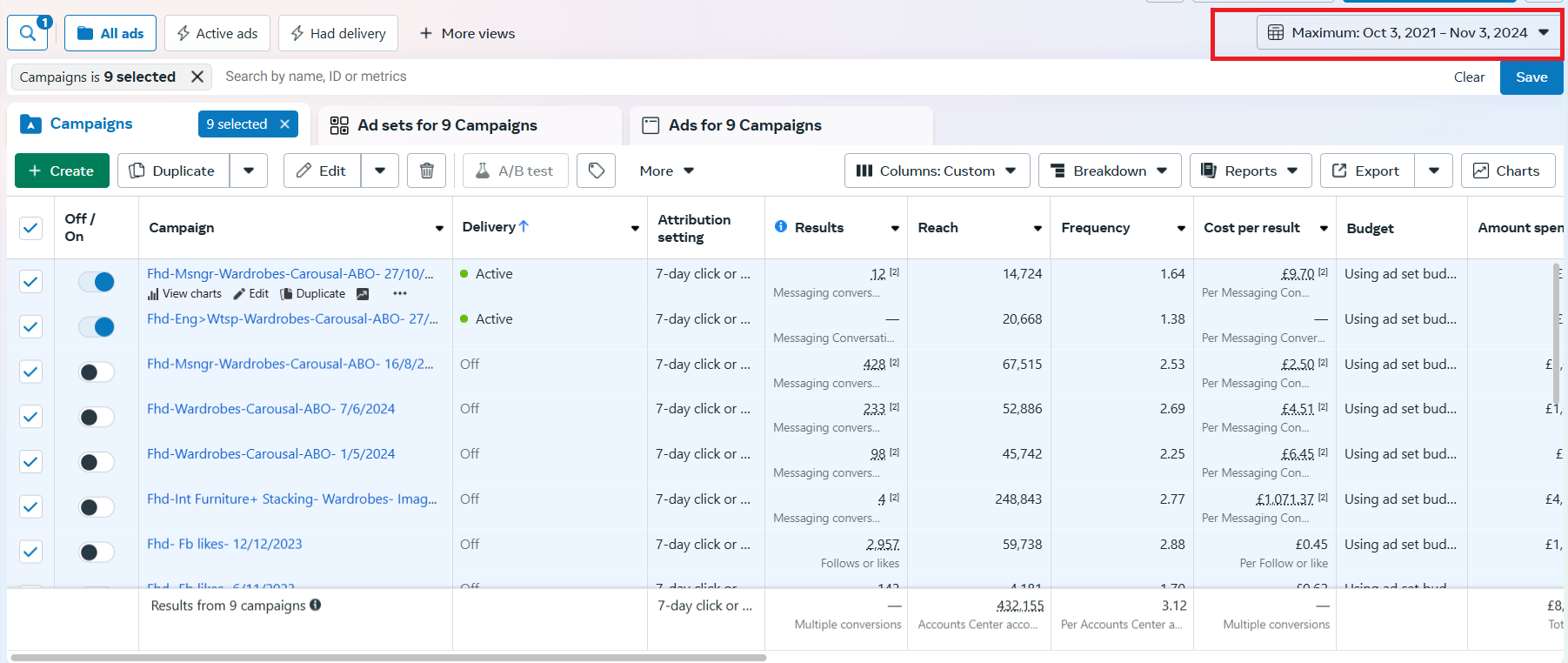
Task: Open View charts for first campaign
Action: click(x=184, y=294)
